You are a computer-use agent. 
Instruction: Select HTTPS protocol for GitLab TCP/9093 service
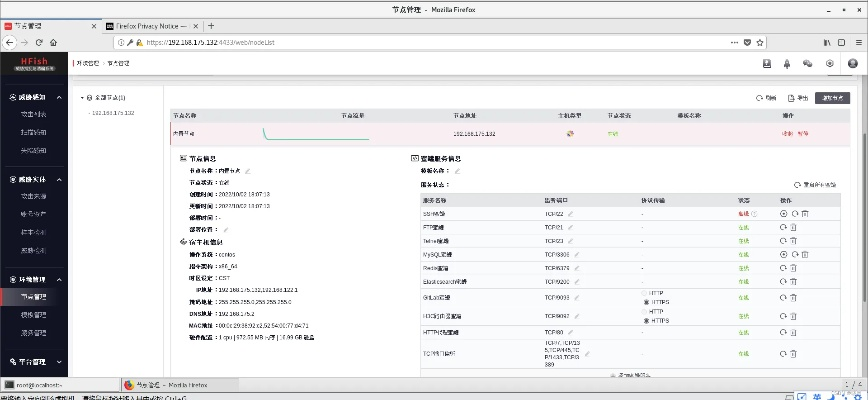pos(645,302)
